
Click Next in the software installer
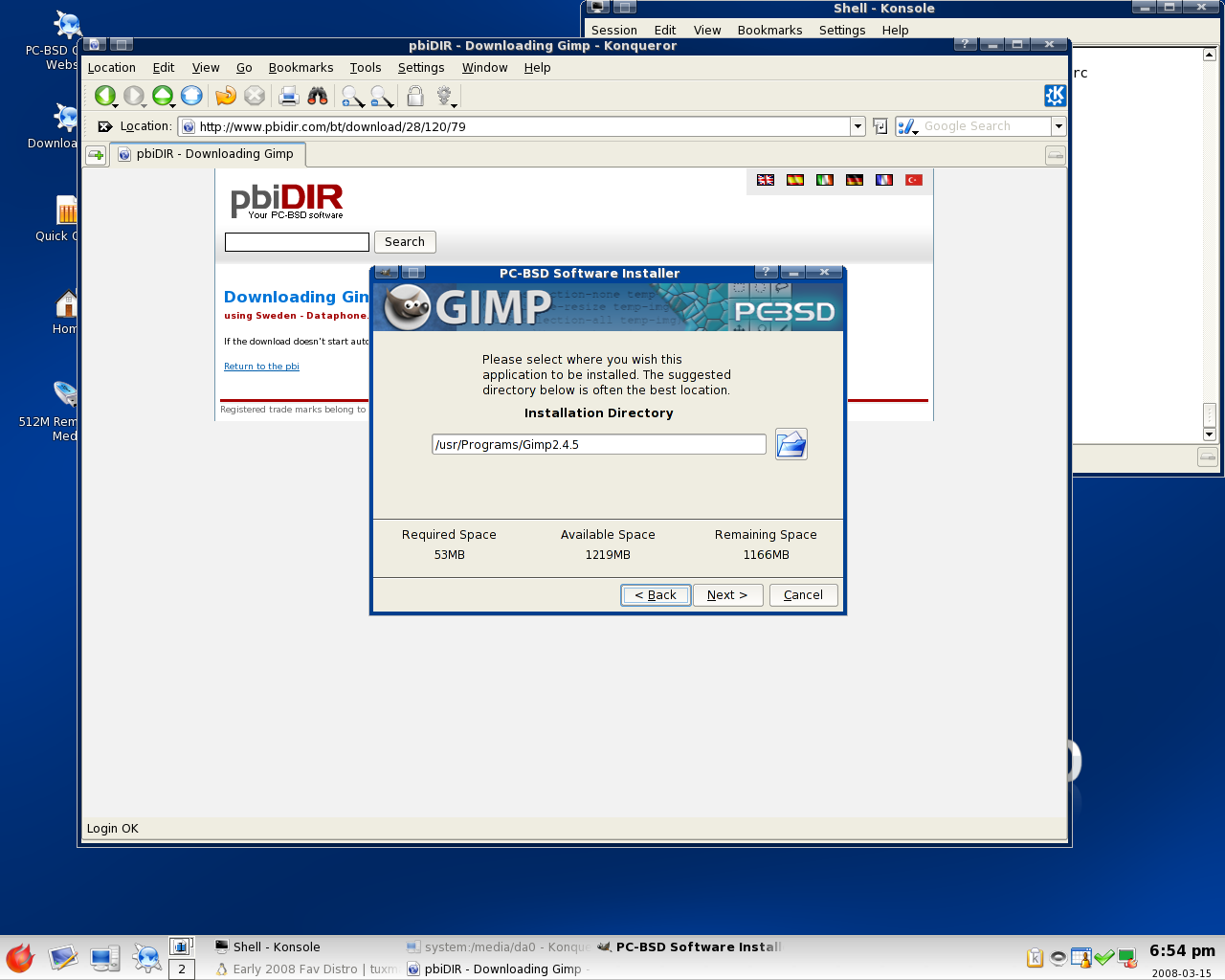(x=727, y=595)
